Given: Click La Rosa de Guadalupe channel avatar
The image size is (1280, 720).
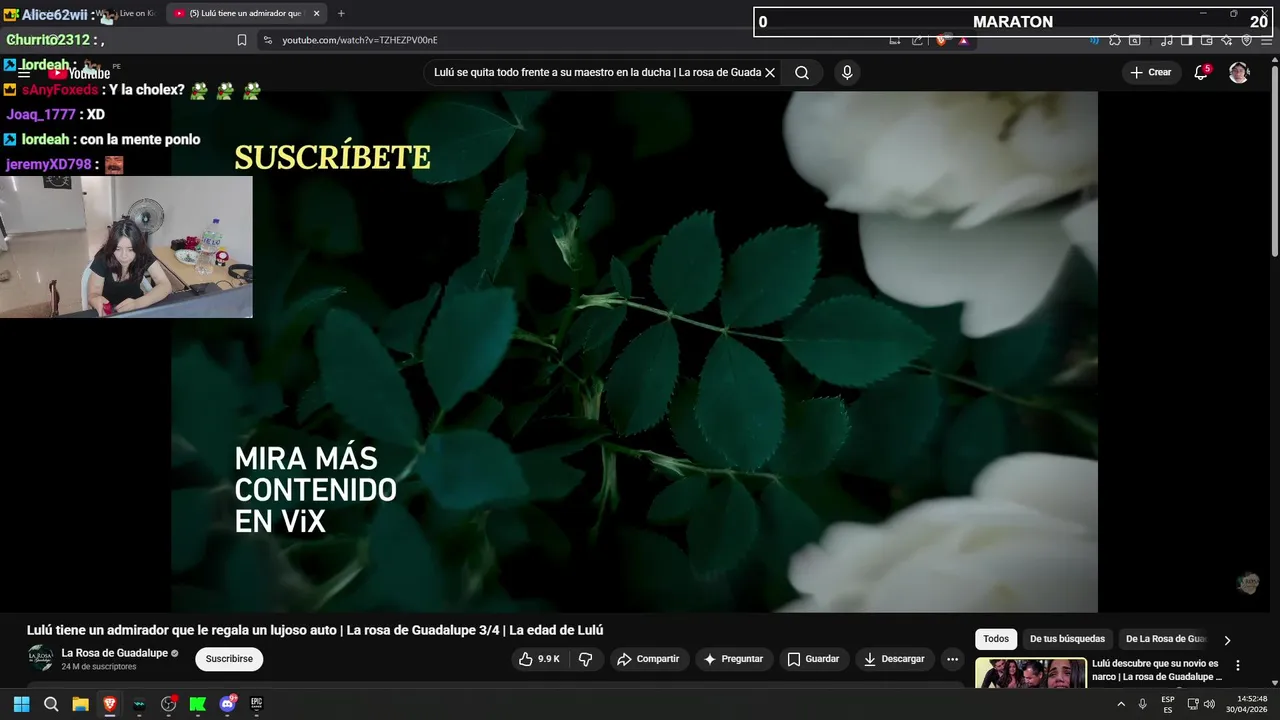Looking at the screenshot, I should [x=41, y=658].
